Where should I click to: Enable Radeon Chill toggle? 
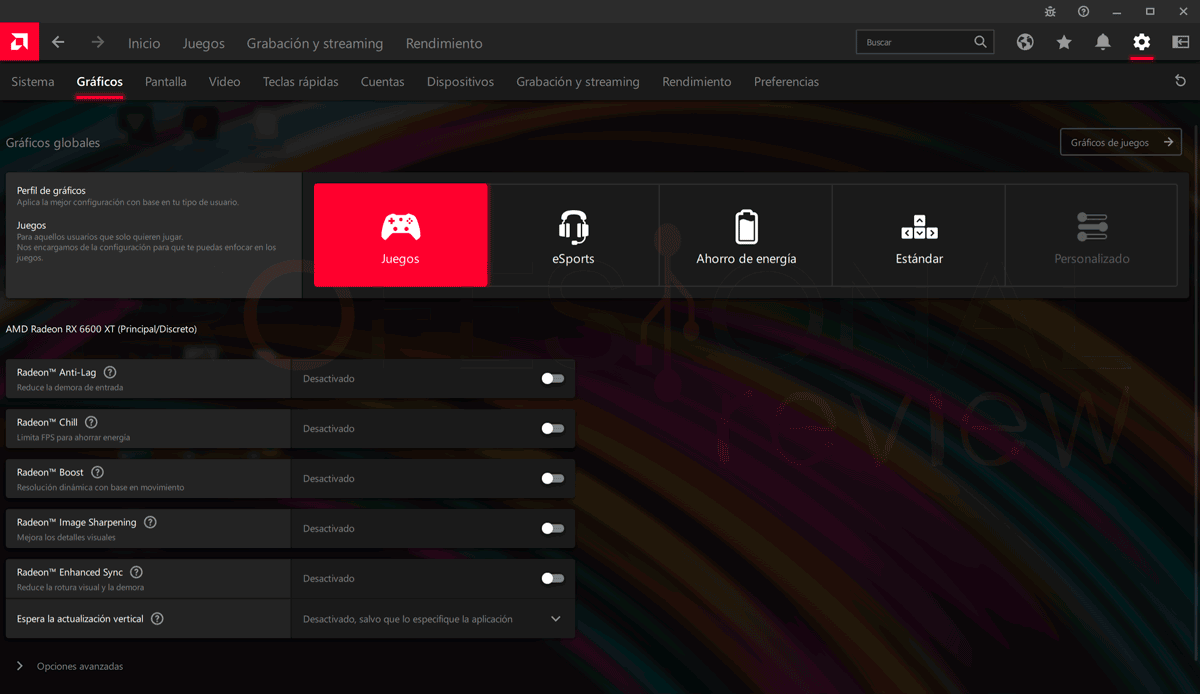point(553,429)
